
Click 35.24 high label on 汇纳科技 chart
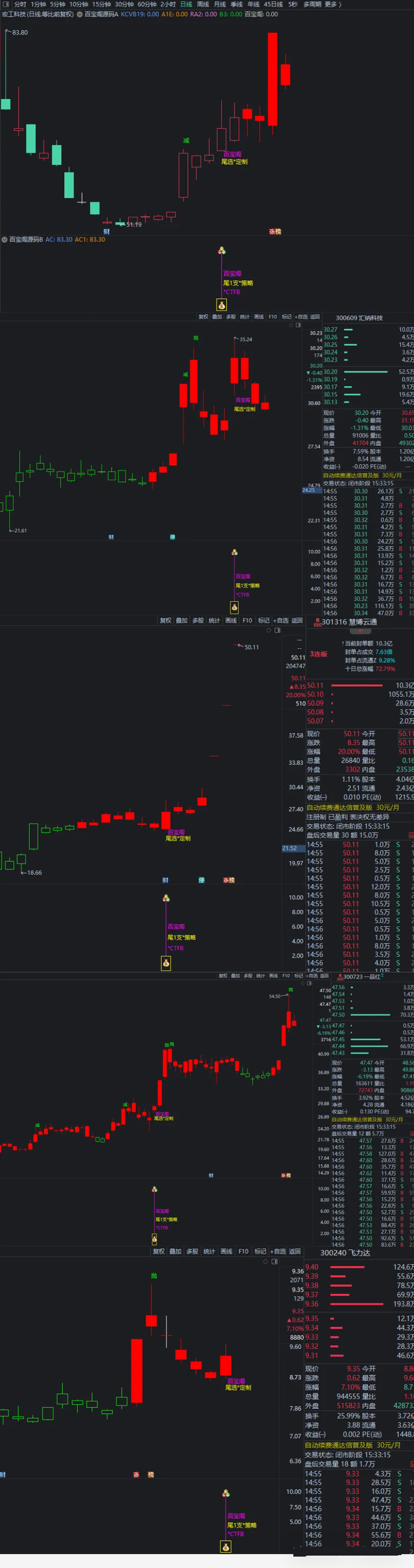[x=245, y=340]
